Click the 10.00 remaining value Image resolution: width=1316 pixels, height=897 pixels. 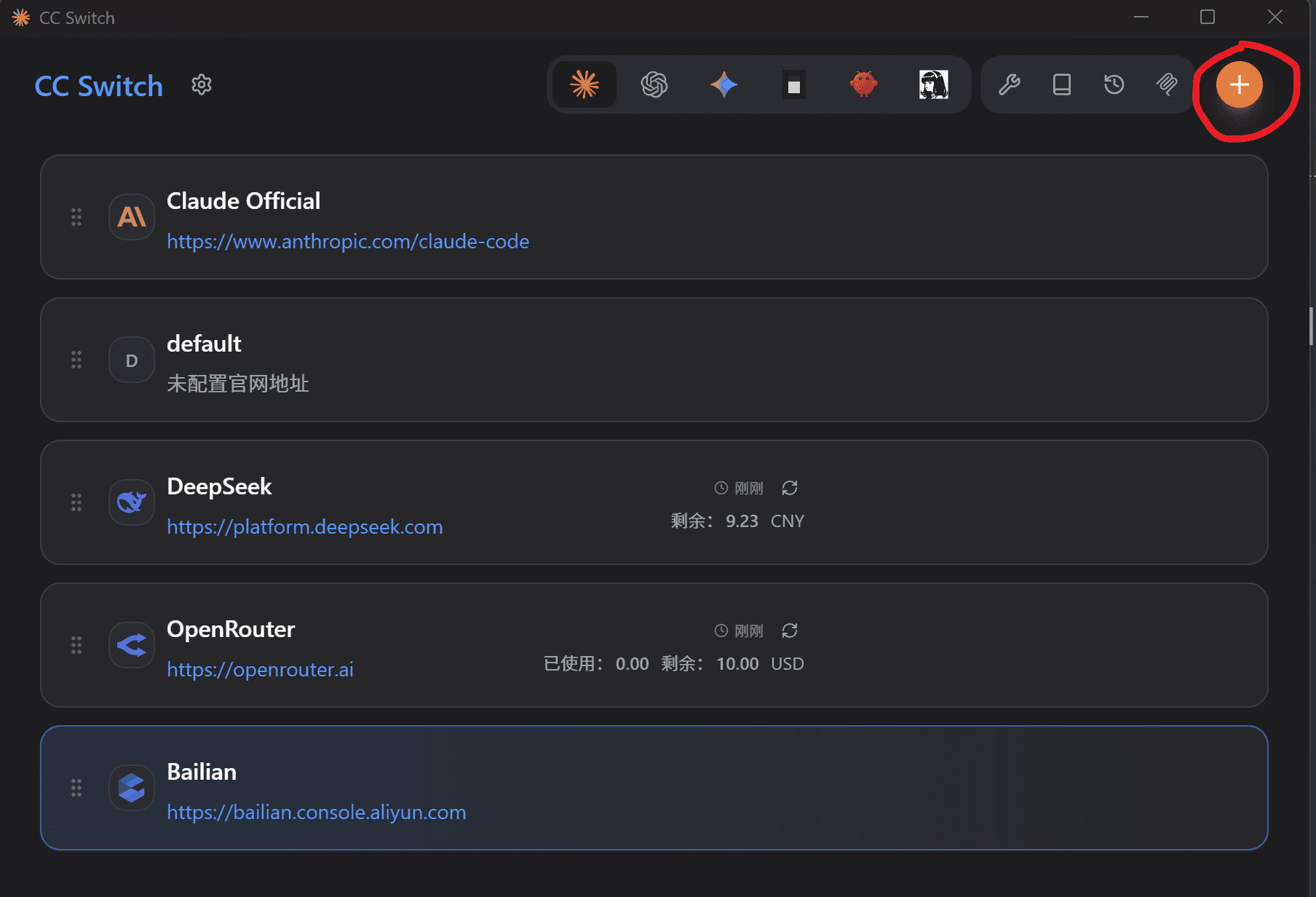tap(737, 664)
